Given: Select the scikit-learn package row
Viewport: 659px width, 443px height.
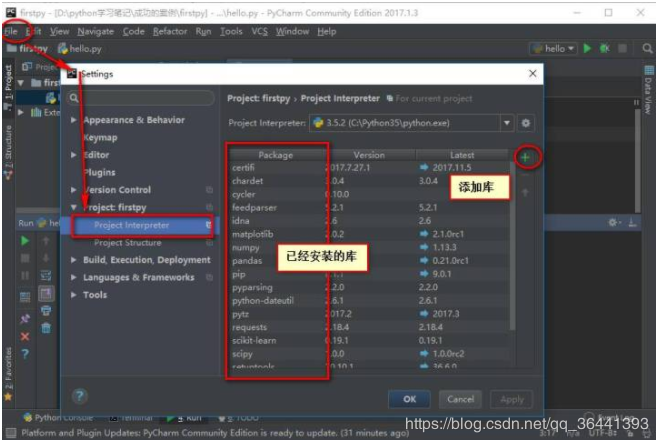Looking at the screenshot, I should click(370, 340).
